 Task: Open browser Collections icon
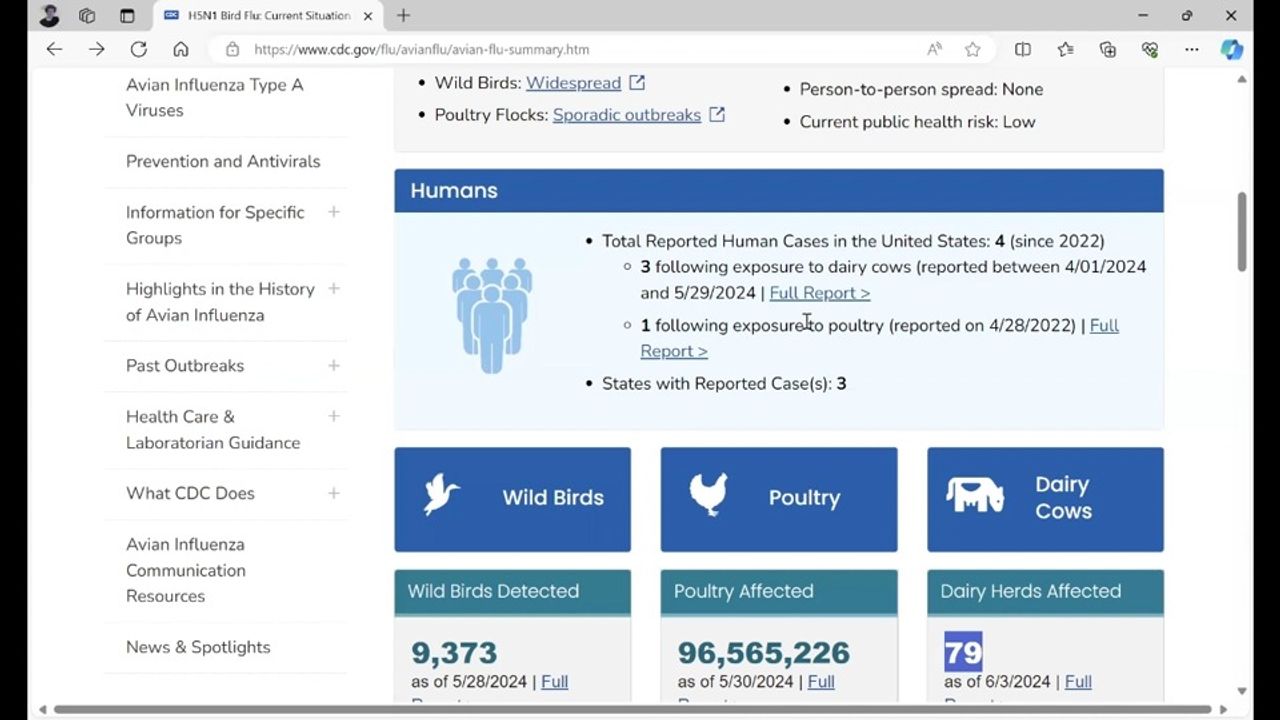click(x=1107, y=49)
